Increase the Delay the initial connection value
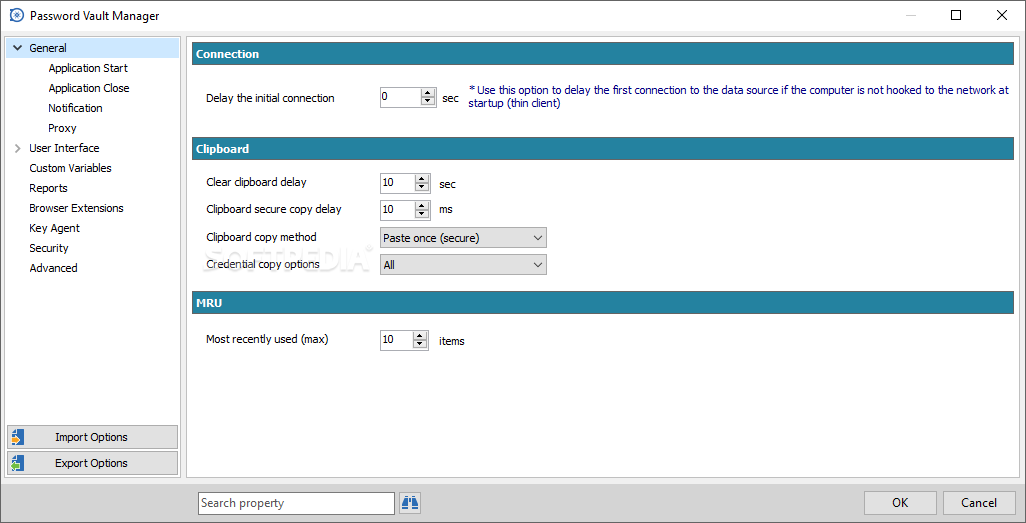The image size is (1026, 523). click(429, 93)
